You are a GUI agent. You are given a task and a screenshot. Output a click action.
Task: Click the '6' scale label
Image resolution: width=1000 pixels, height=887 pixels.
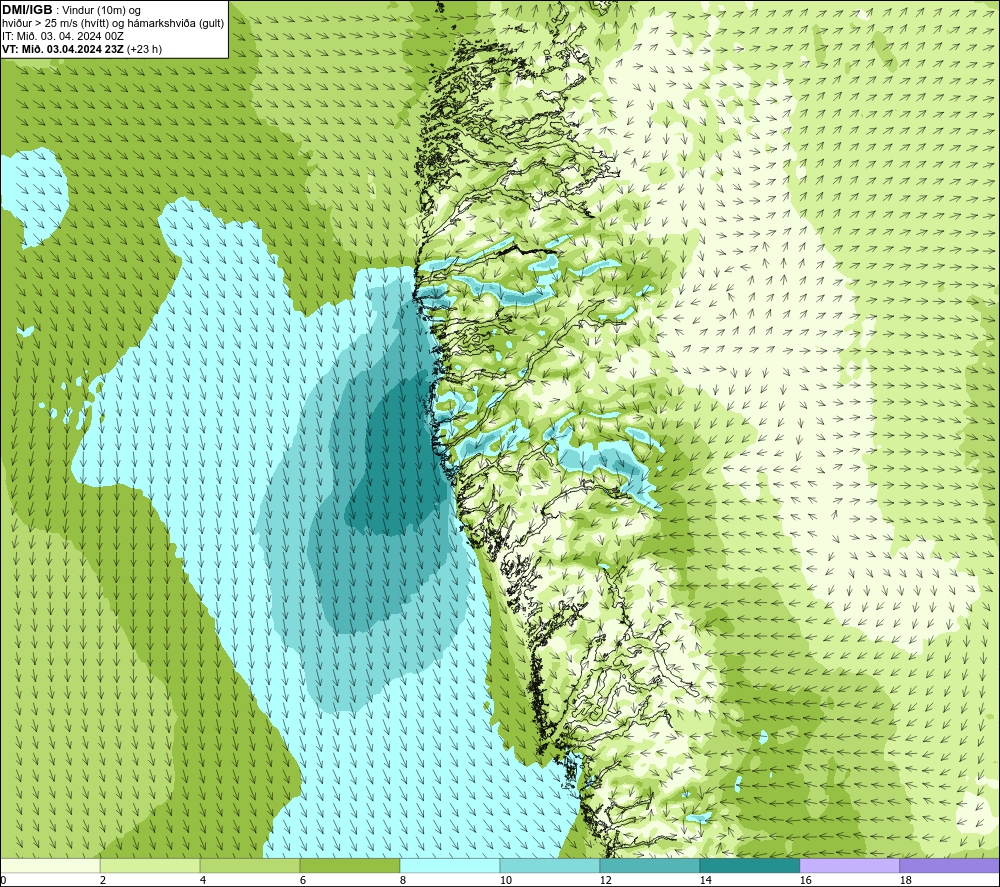tap(303, 881)
